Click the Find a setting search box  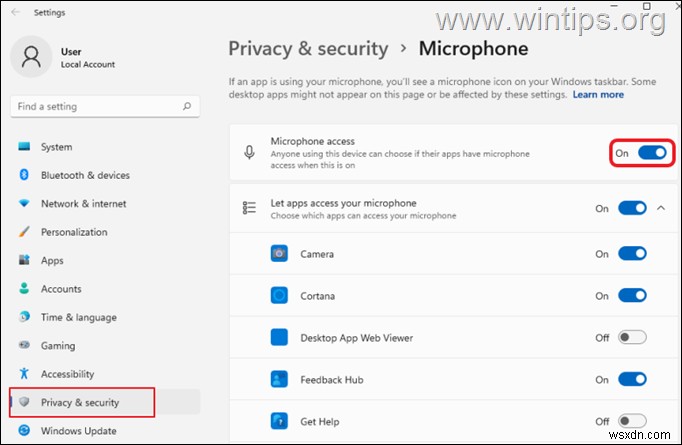[95, 106]
